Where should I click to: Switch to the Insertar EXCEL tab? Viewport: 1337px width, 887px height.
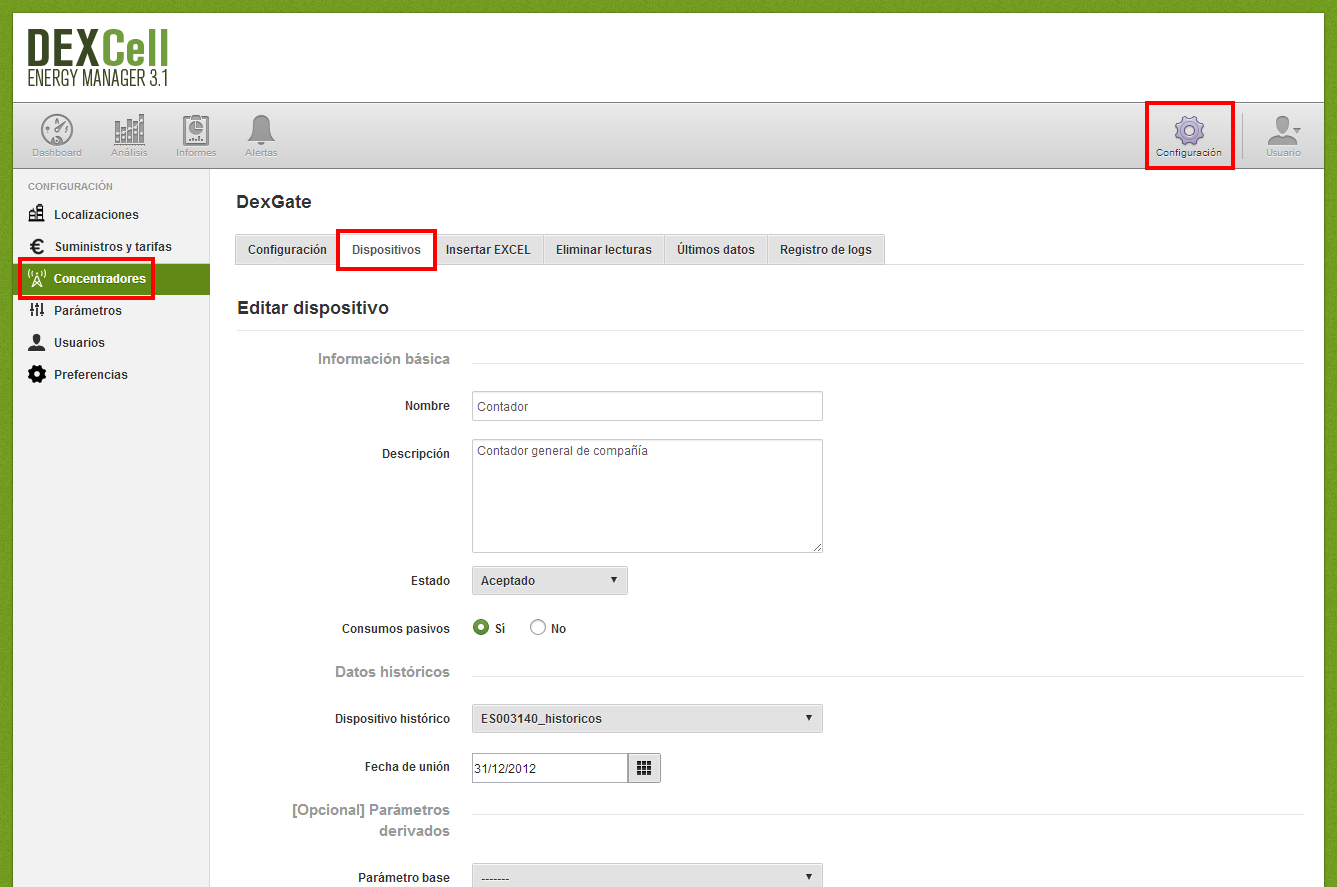[x=488, y=249]
